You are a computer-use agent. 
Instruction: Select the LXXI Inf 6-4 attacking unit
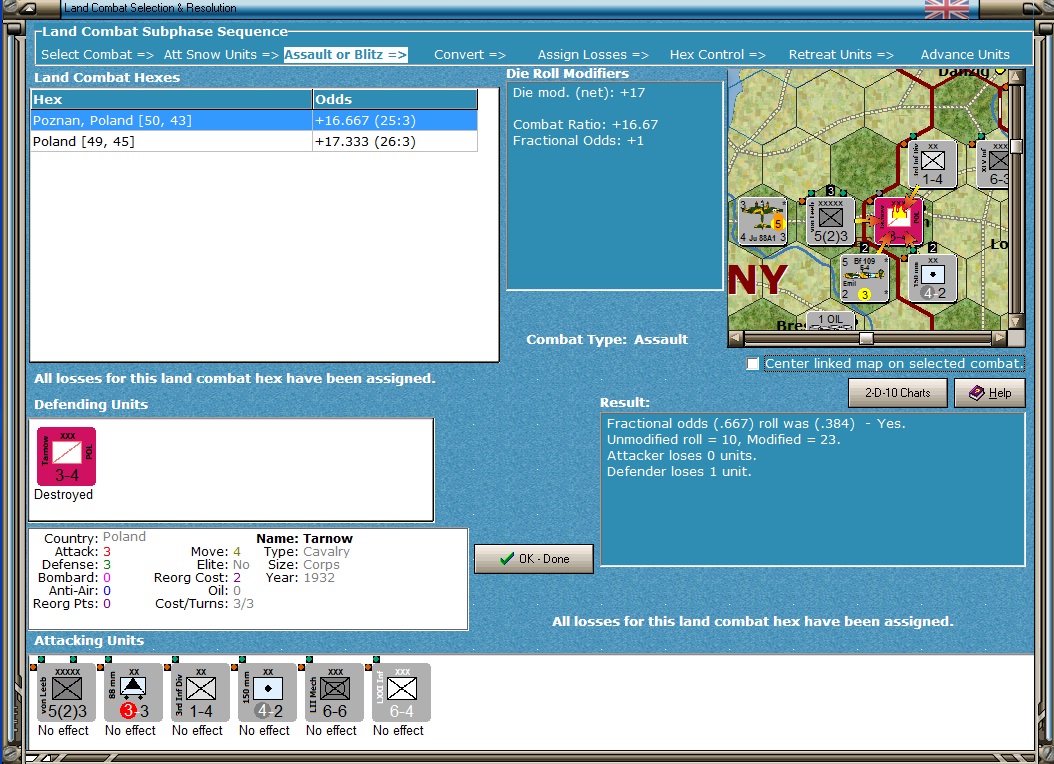point(401,693)
